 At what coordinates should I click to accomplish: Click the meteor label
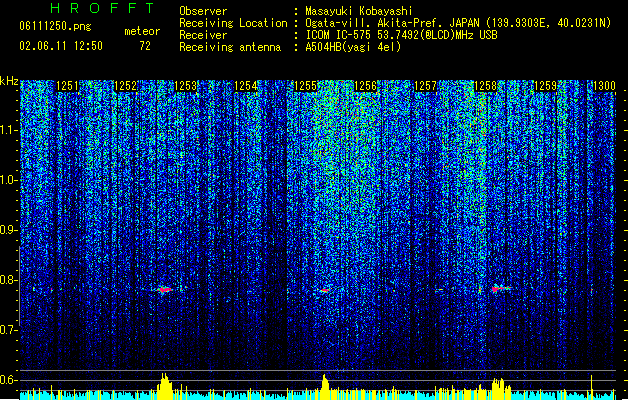[142, 31]
